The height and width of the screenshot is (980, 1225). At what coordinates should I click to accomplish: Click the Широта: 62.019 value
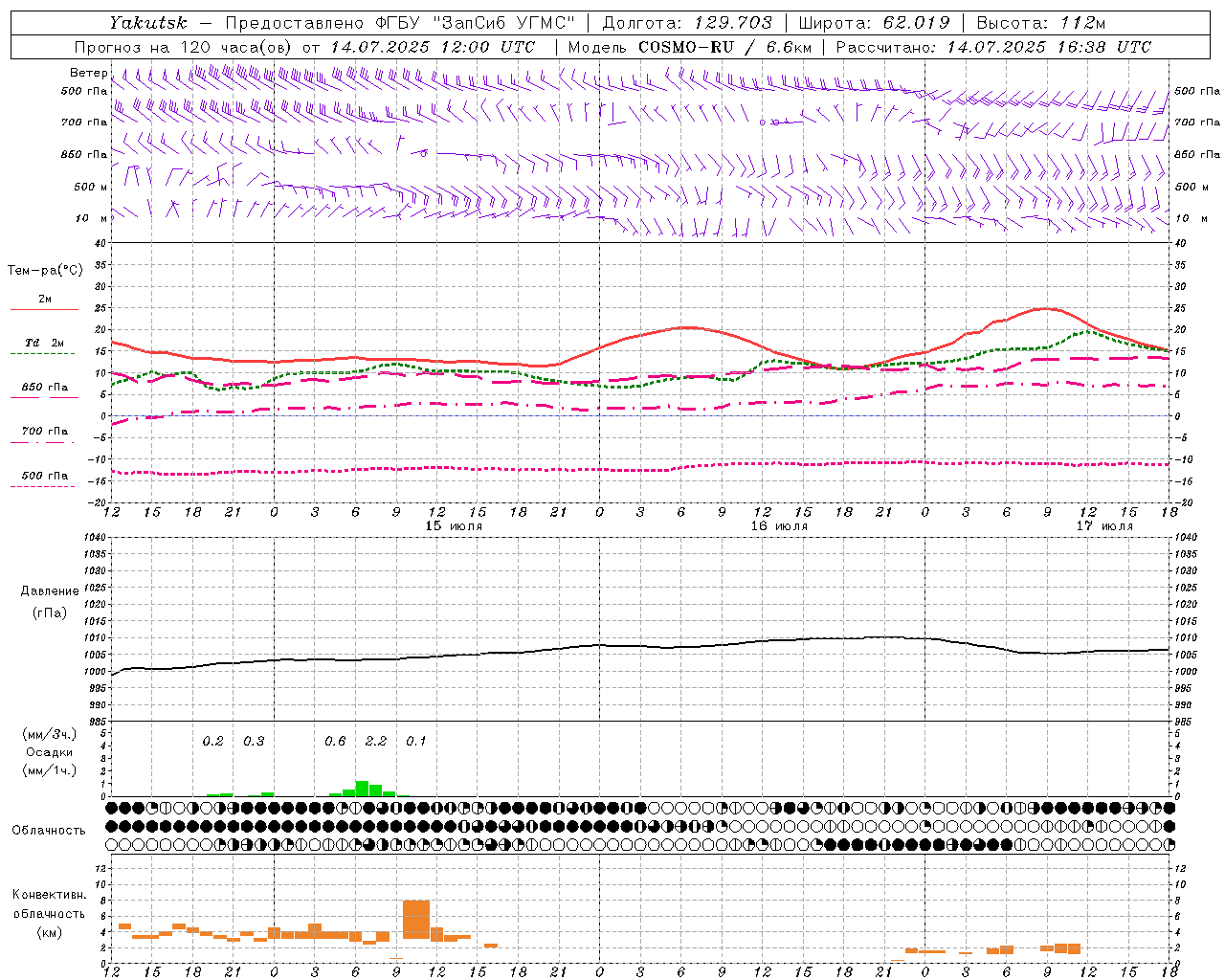(874, 23)
